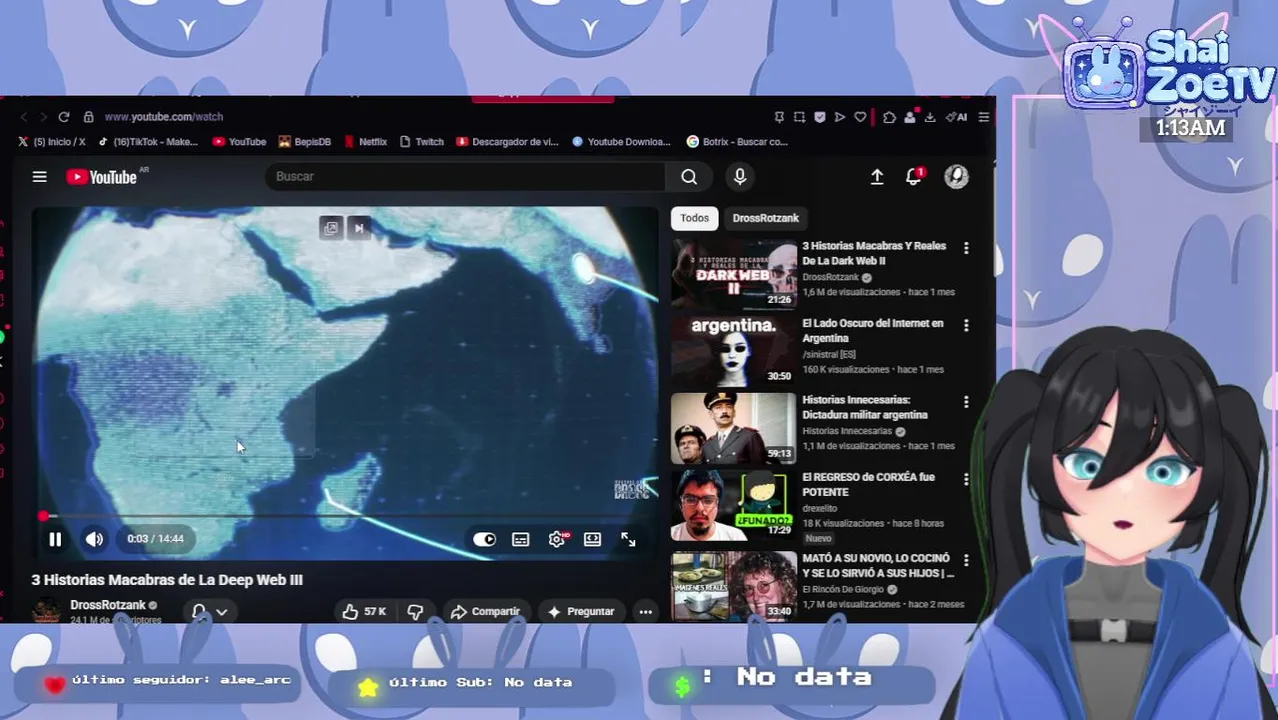Image resolution: width=1278 pixels, height=720 pixels.
Task: Click the video title 3 Historias Macabras Deep Web III
Action: (167, 580)
